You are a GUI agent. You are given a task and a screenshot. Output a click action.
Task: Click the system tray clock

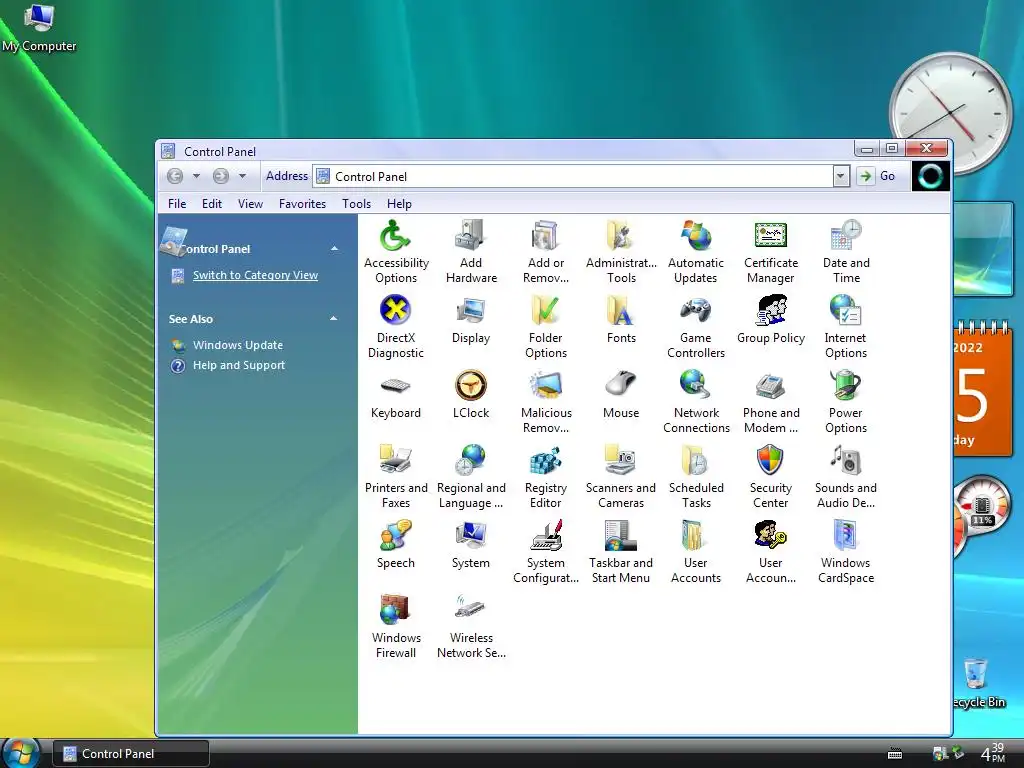[993, 753]
